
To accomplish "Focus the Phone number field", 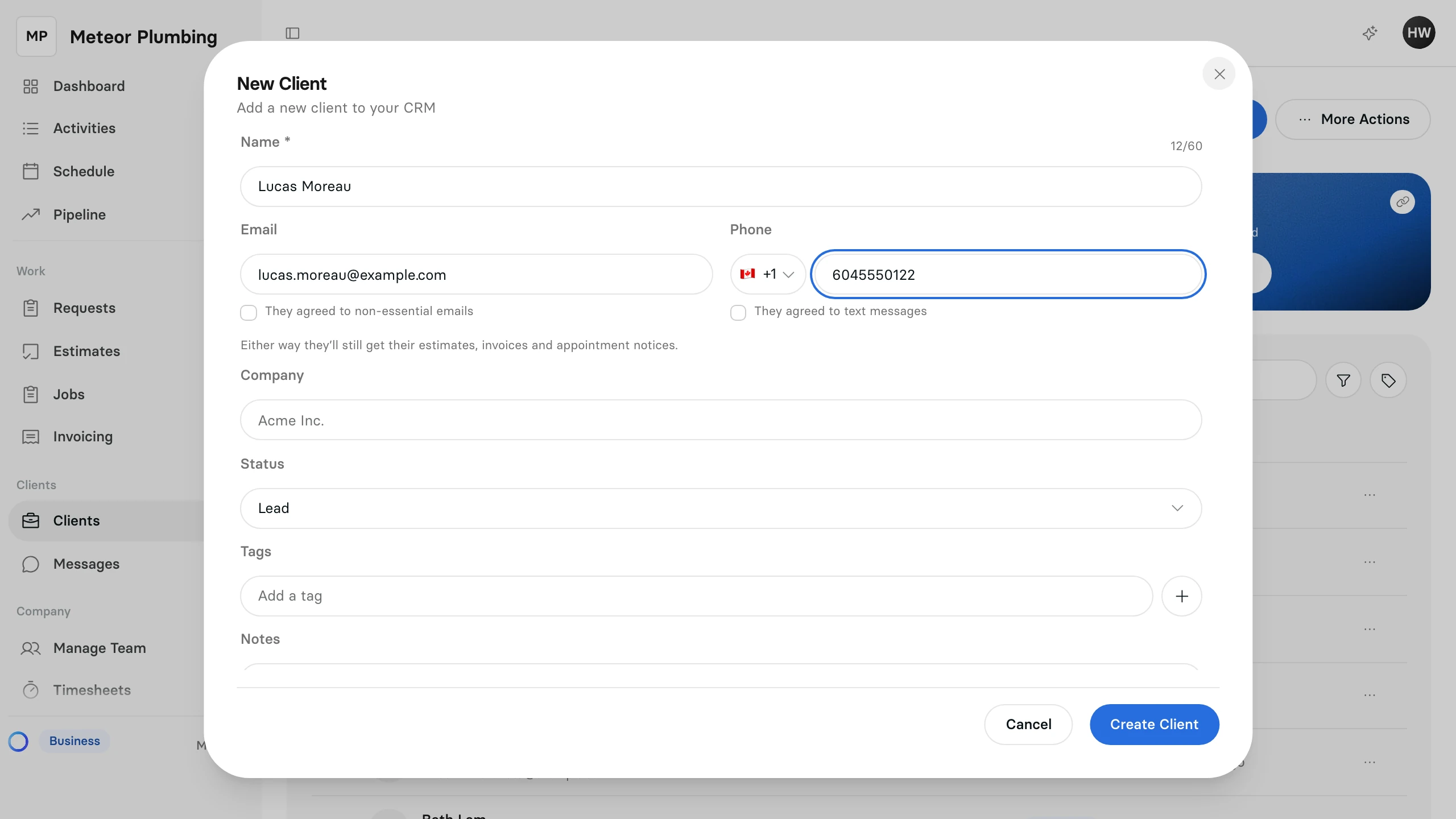I will [x=1008, y=274].
